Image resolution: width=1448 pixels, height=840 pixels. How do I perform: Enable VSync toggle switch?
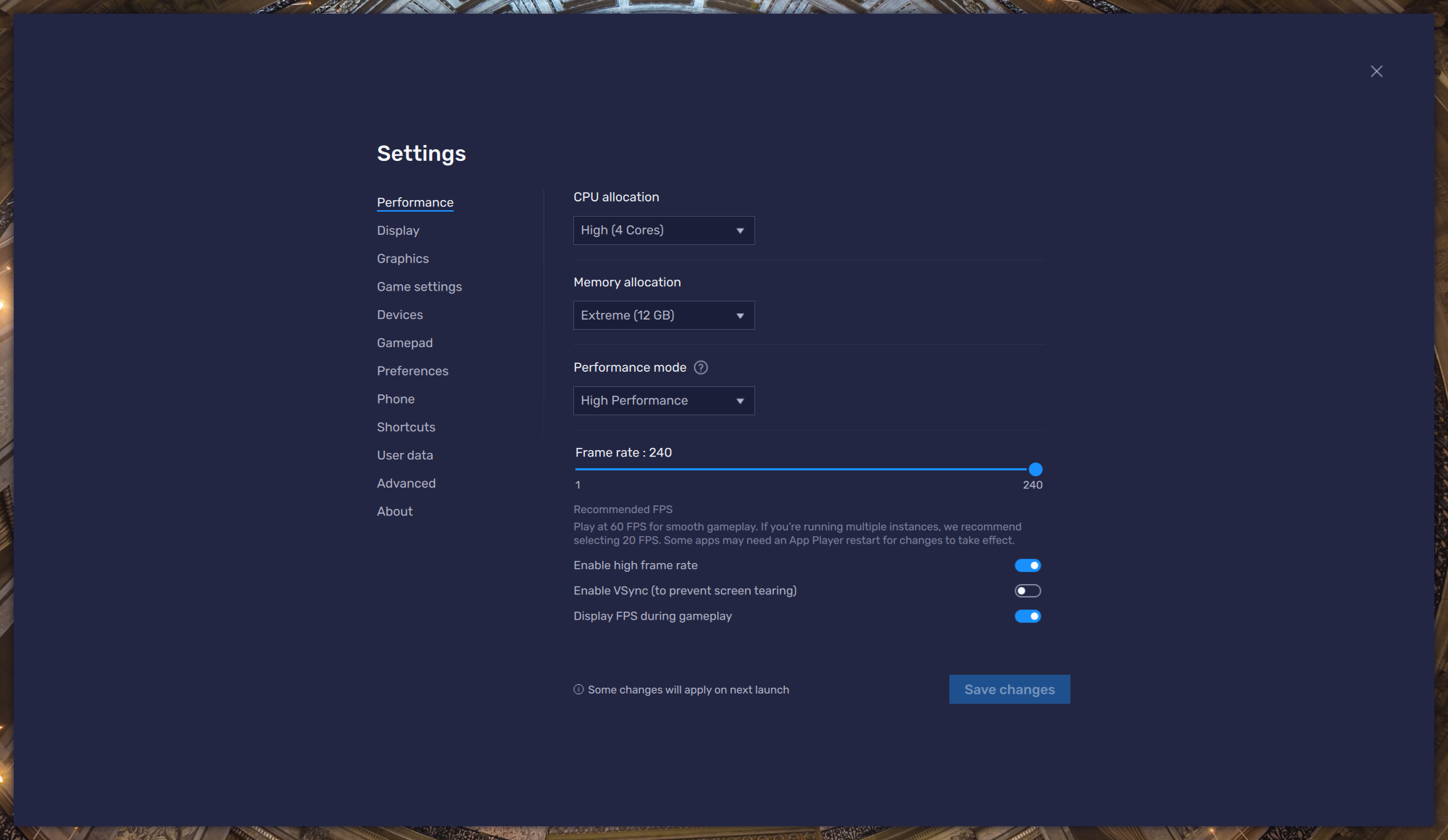click(1028, 591)
